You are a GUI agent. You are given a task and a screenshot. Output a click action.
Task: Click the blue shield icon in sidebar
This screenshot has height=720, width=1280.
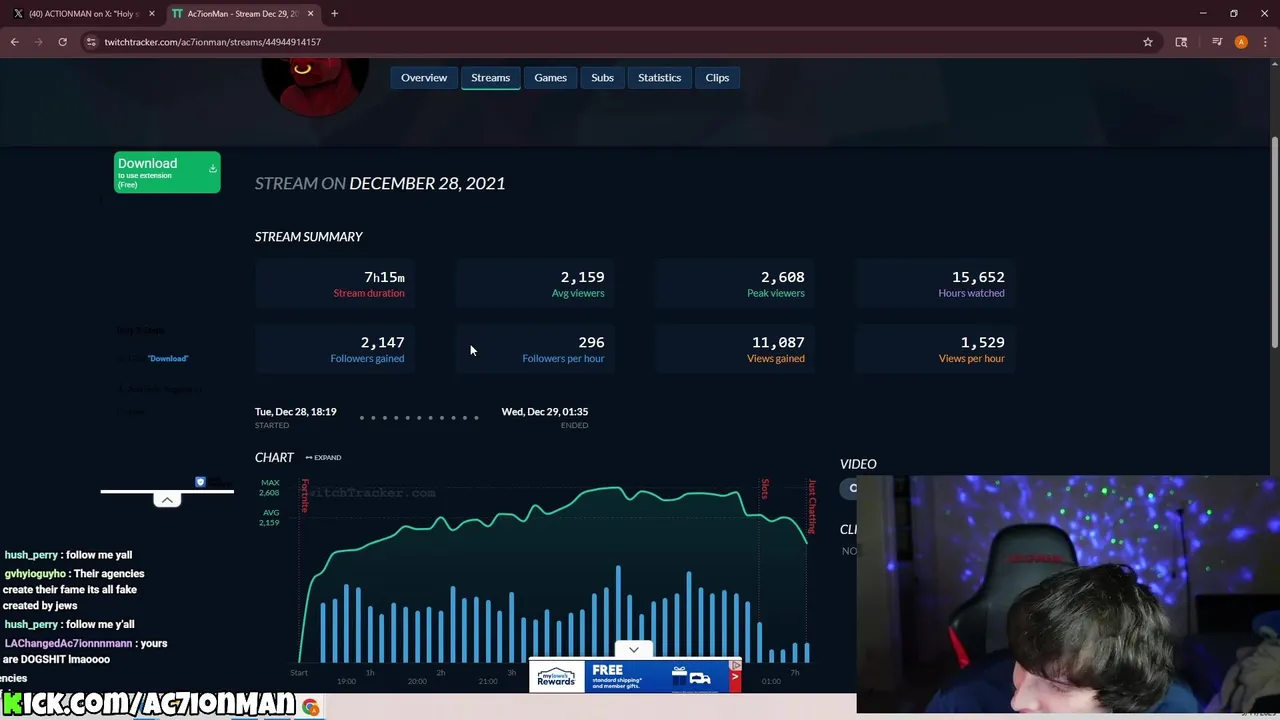coord(200,482)
